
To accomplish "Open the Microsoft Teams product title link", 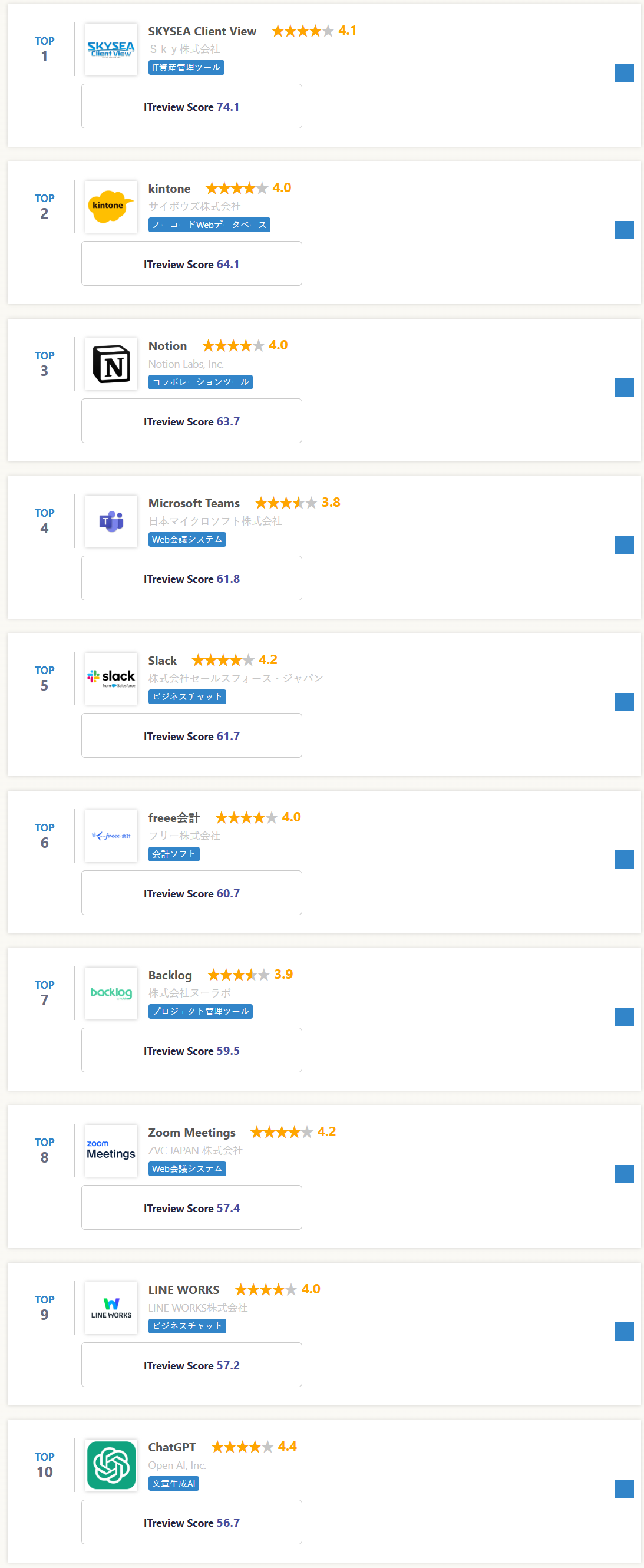I will (194, 503).
